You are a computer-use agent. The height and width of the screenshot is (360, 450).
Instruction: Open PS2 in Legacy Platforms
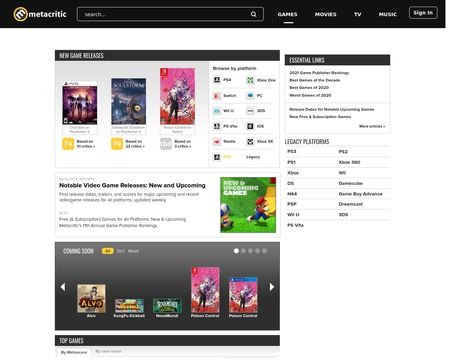point(343,152)
